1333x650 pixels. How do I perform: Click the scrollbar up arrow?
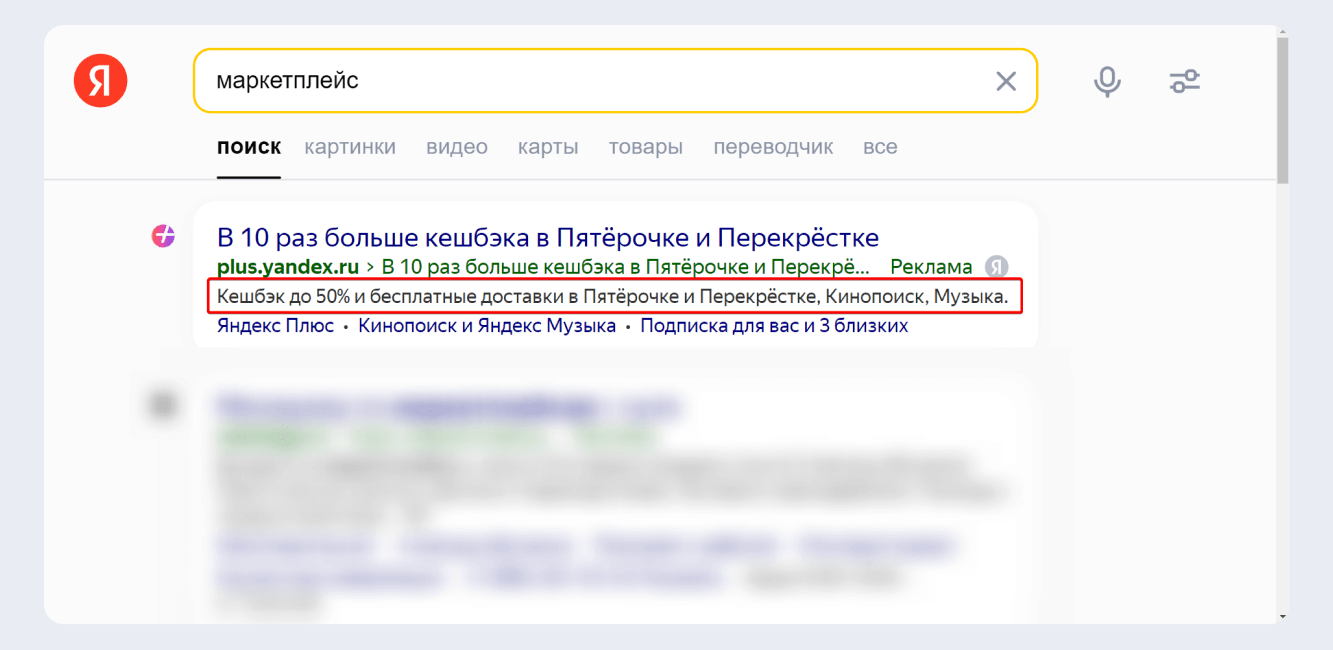point(1283,33)
